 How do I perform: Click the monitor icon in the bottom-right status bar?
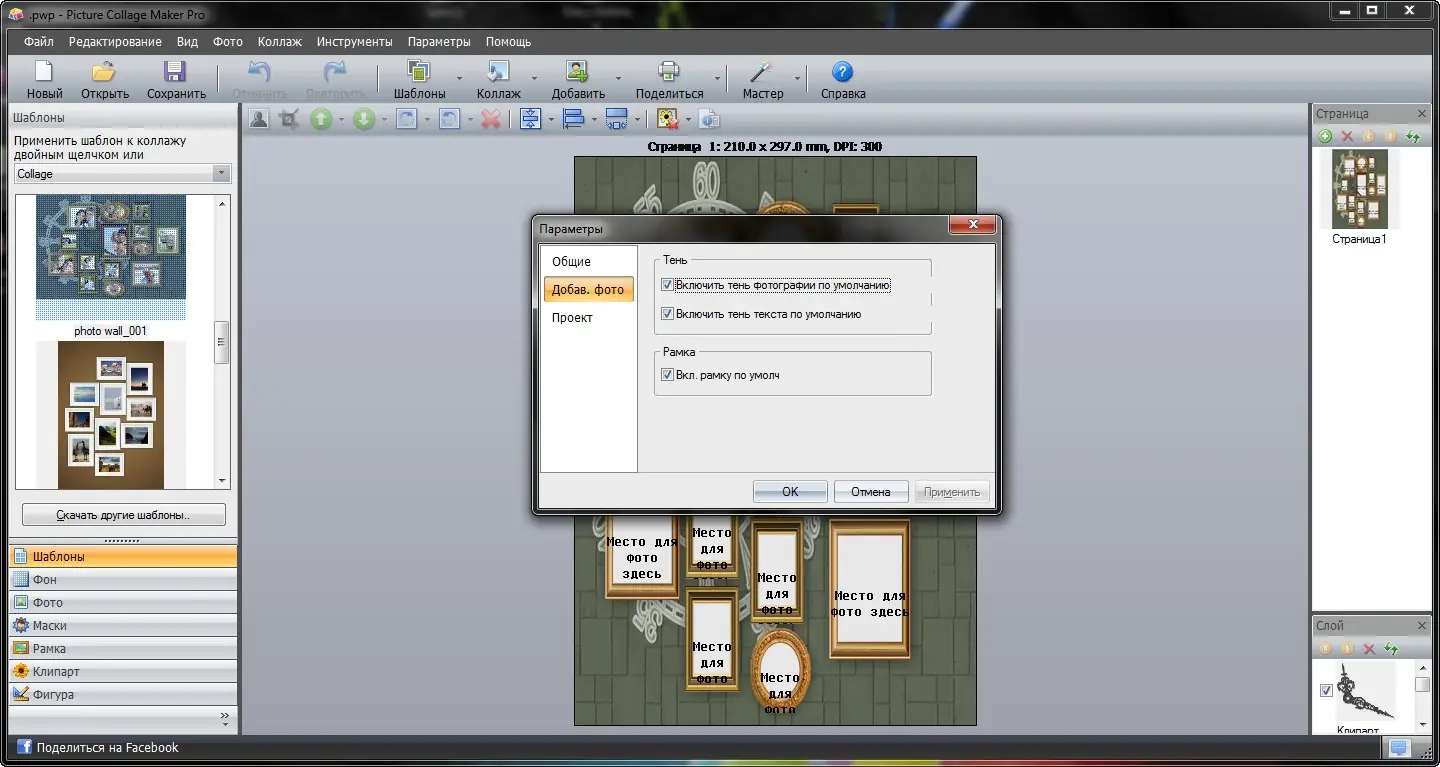pyautogui.click(x=1398, y=748)
